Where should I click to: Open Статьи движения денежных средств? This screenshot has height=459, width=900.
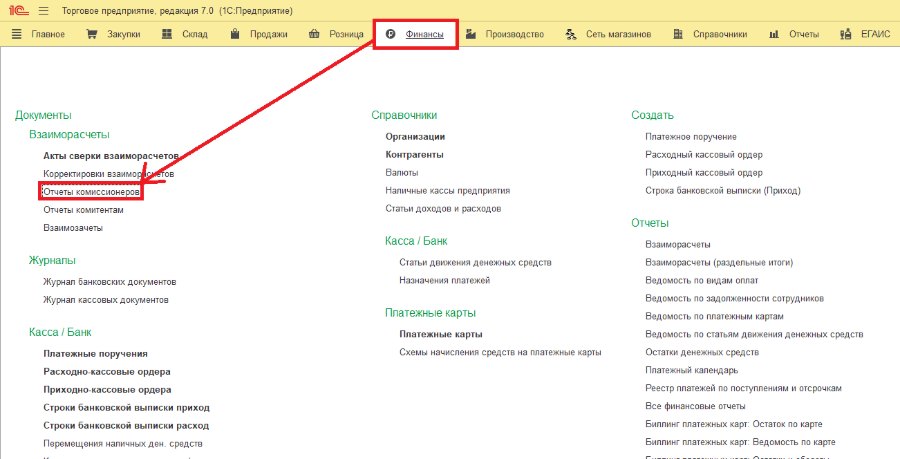tap(475, 262)
